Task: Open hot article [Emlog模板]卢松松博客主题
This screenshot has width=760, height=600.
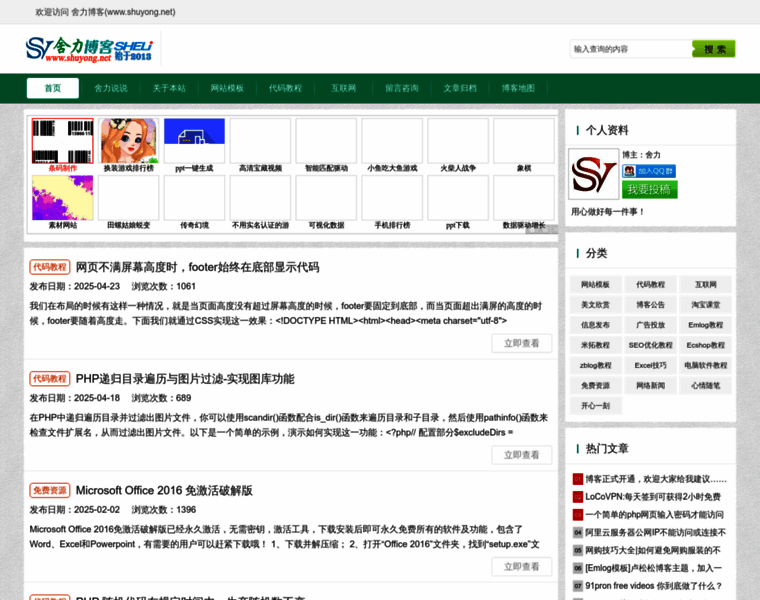Action: [x=653, y=568]
